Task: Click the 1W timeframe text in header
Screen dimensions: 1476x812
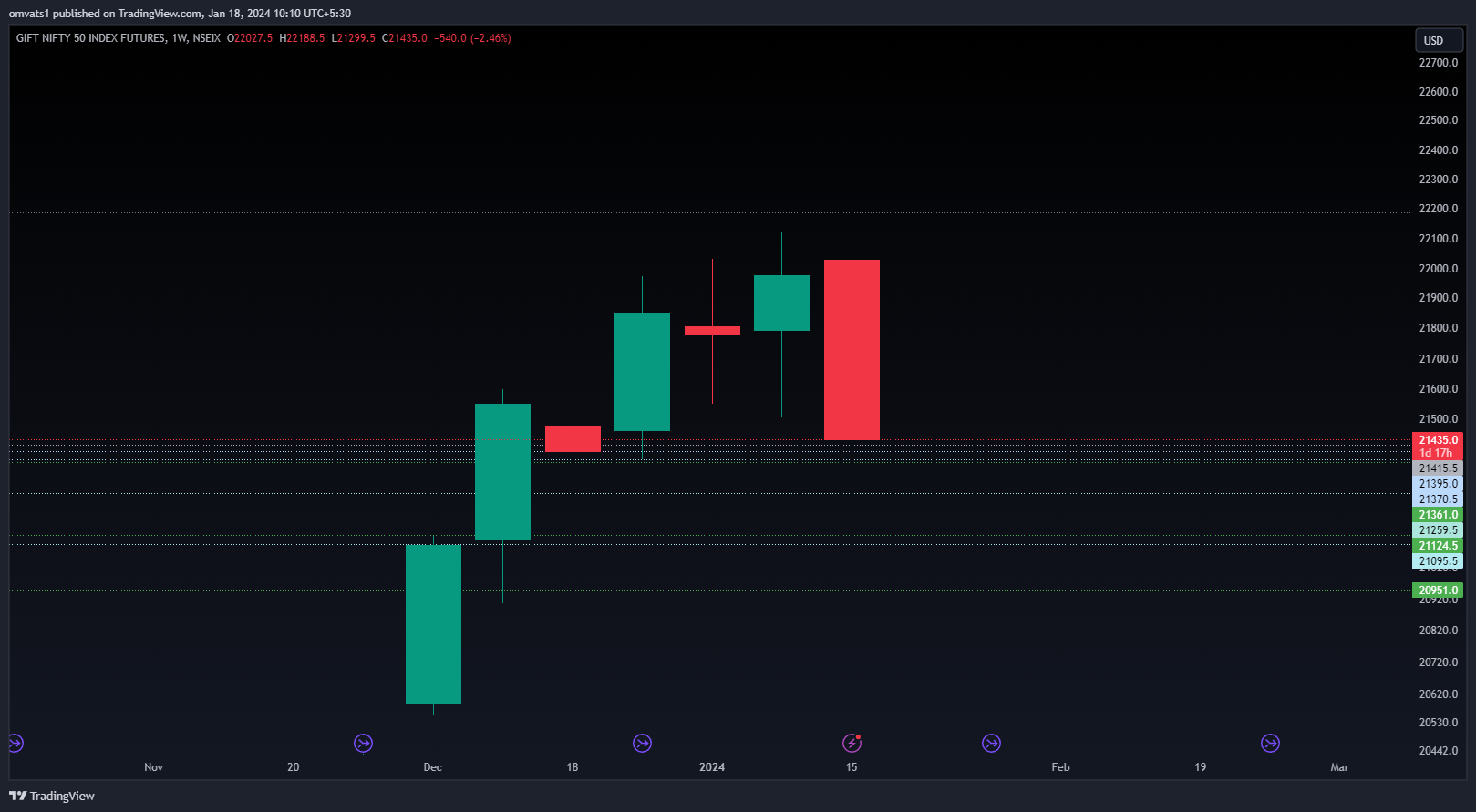Action: (180, 38)
